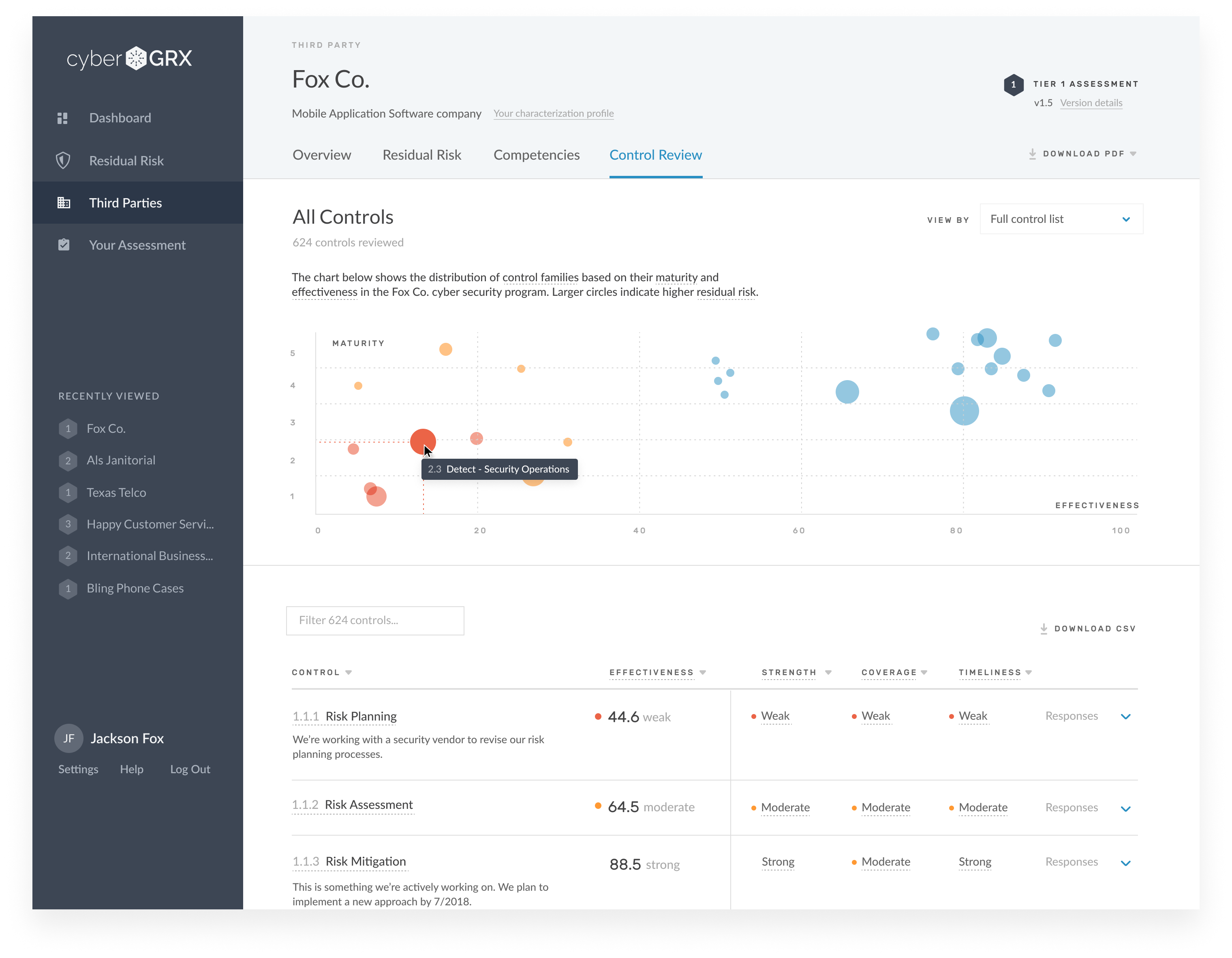Open the Version details link

point(1091,103)
